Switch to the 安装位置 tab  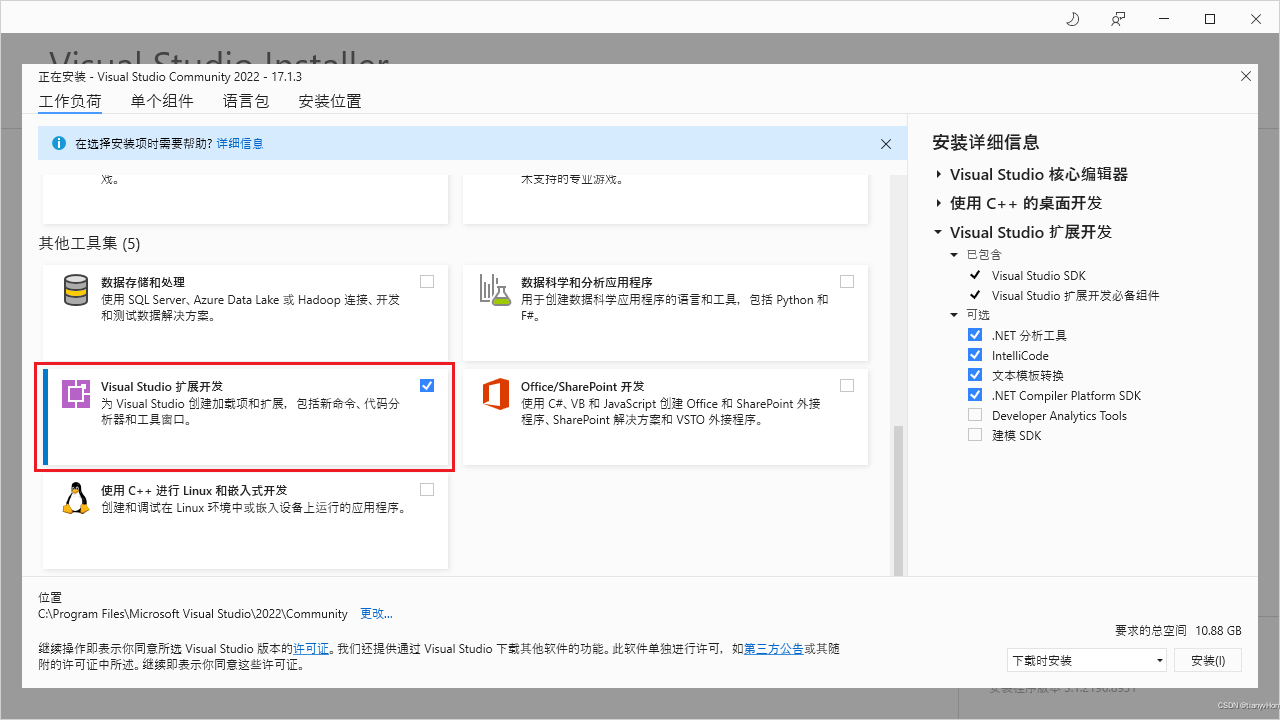pos(330,101)
